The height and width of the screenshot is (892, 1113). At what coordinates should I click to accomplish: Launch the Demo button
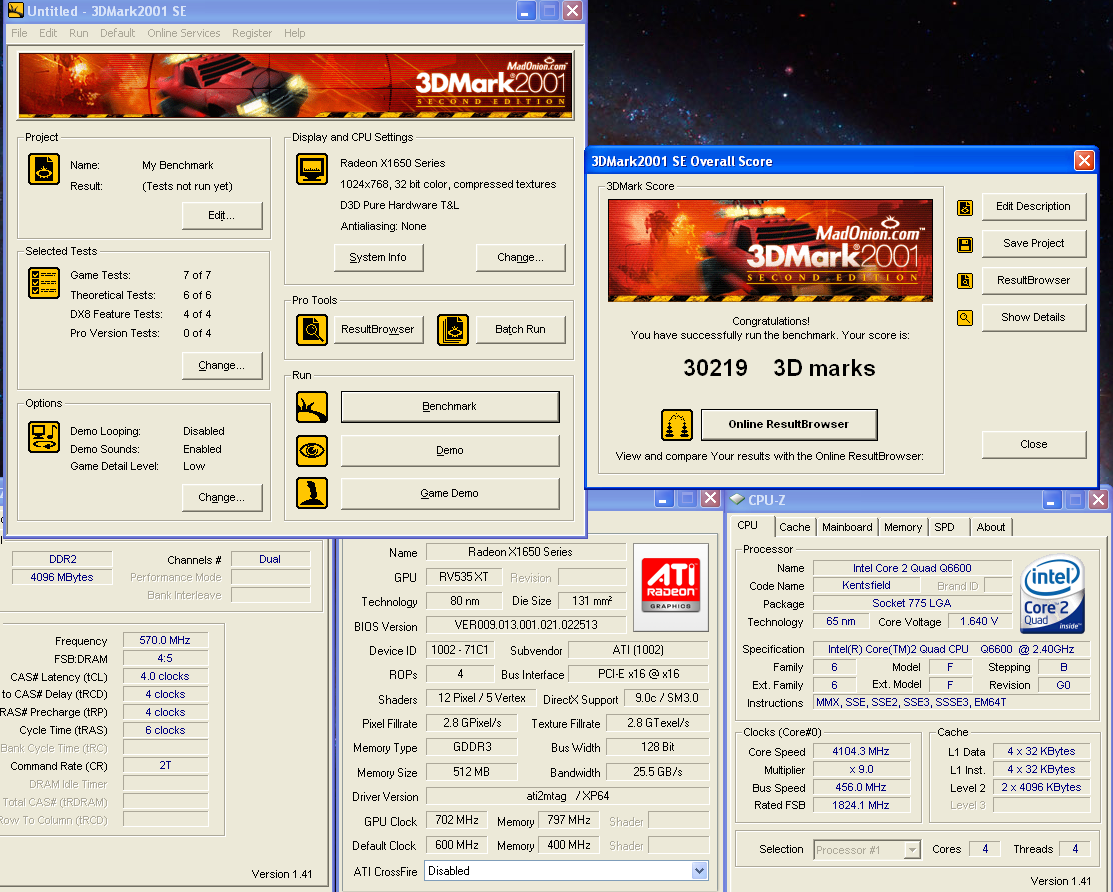450,451
